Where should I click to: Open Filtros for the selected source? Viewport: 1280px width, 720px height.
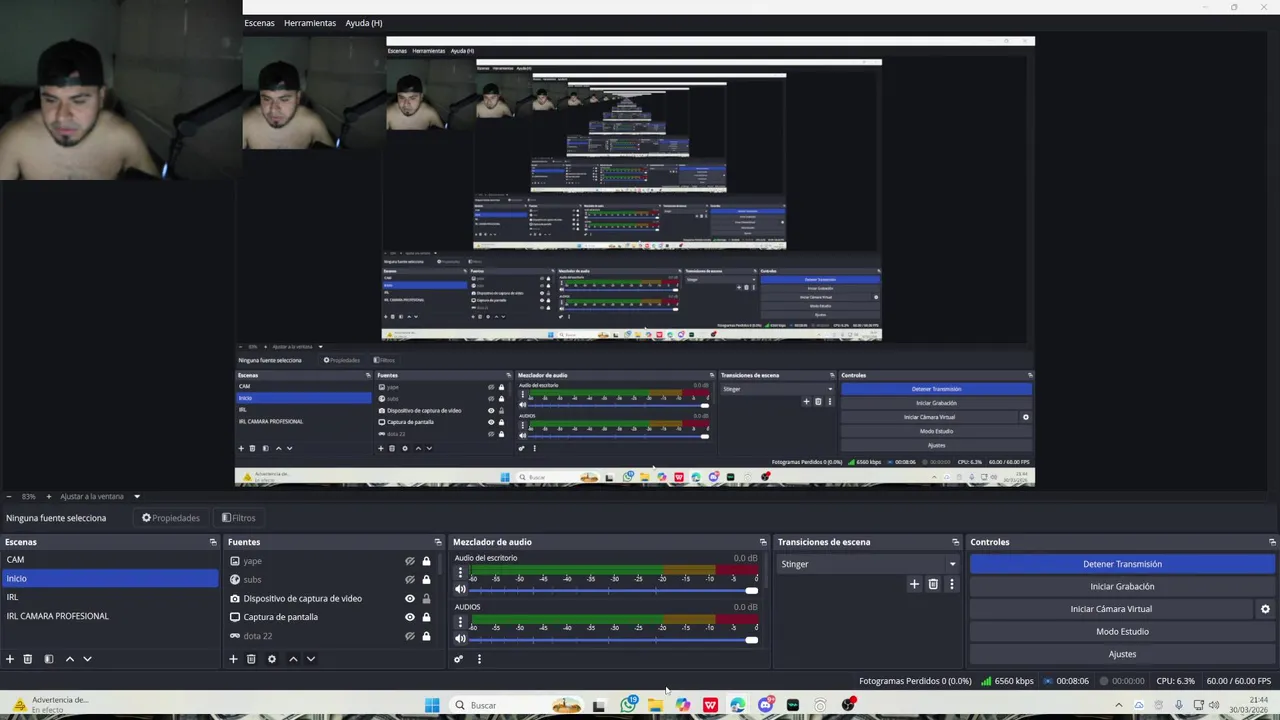tap(239, 518)
